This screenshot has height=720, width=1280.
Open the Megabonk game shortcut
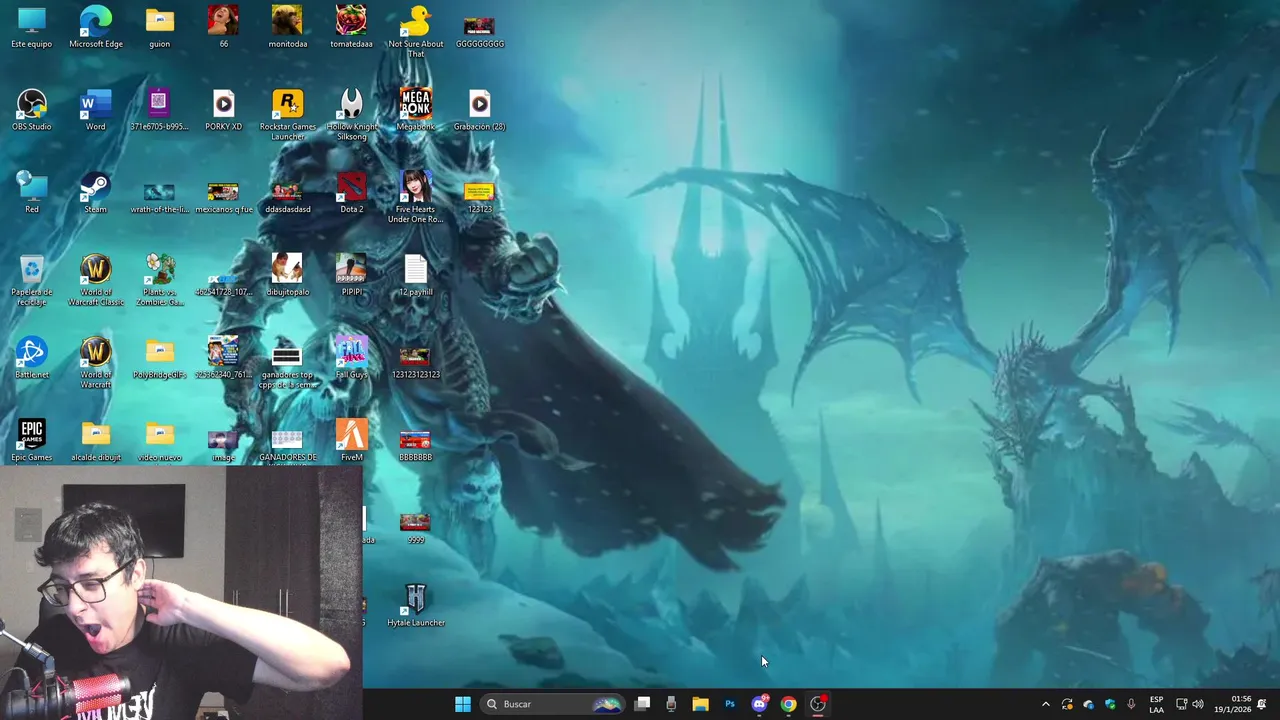(415, 110)
